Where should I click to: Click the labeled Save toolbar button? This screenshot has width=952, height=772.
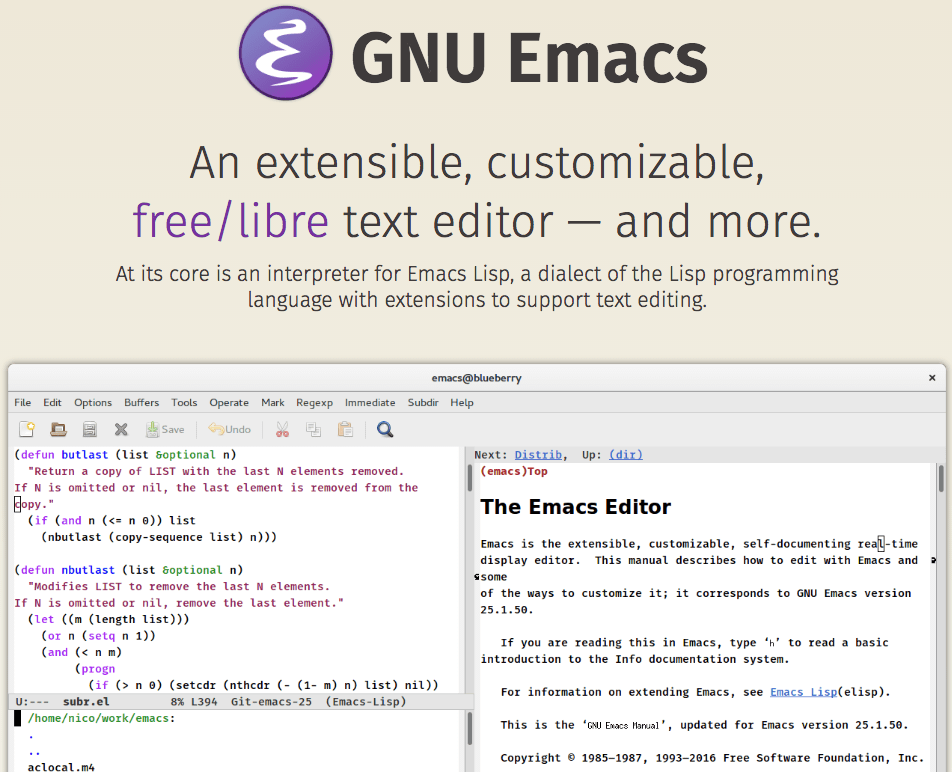[163, 428]
